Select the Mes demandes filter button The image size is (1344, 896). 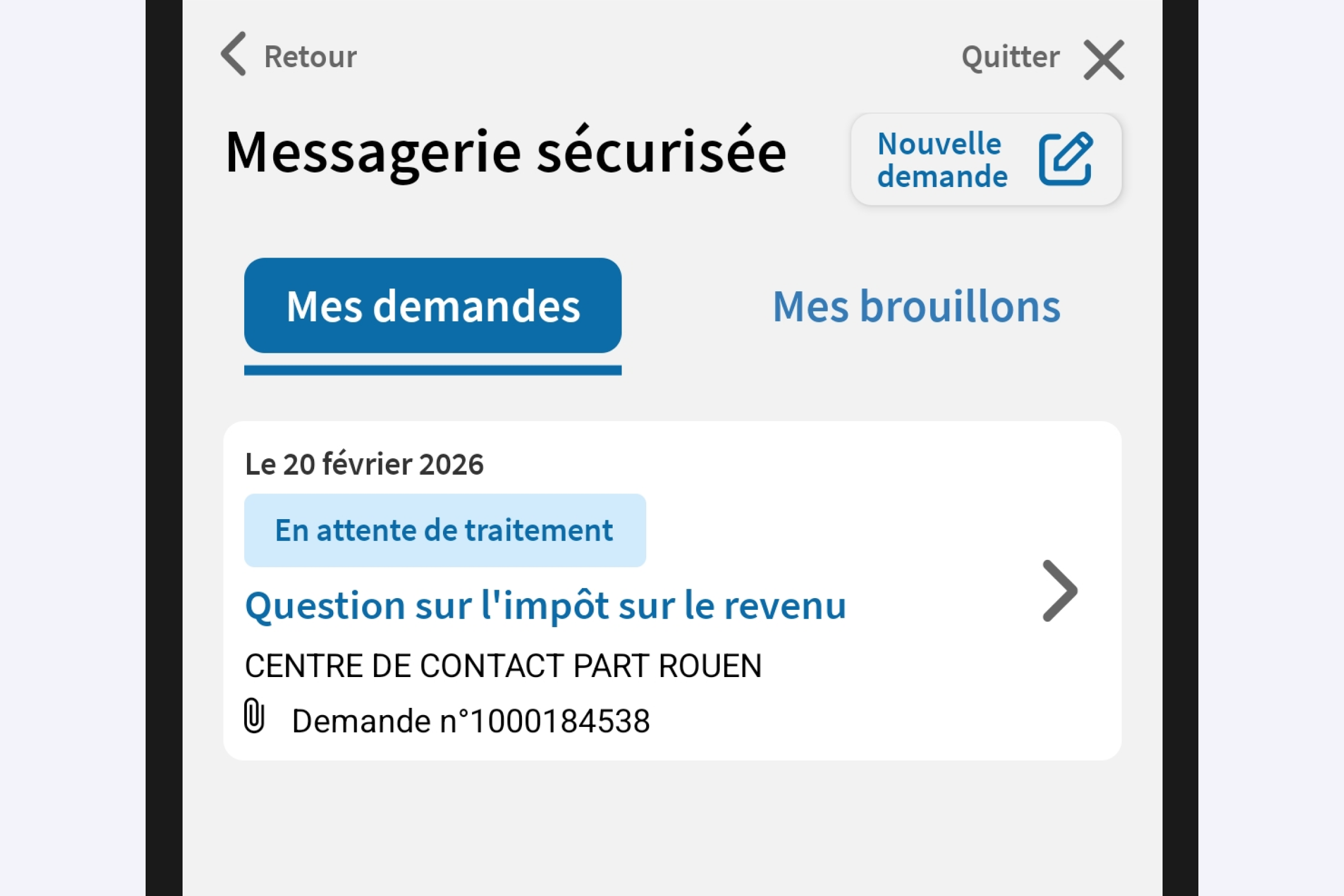click(x=432, y=306)
